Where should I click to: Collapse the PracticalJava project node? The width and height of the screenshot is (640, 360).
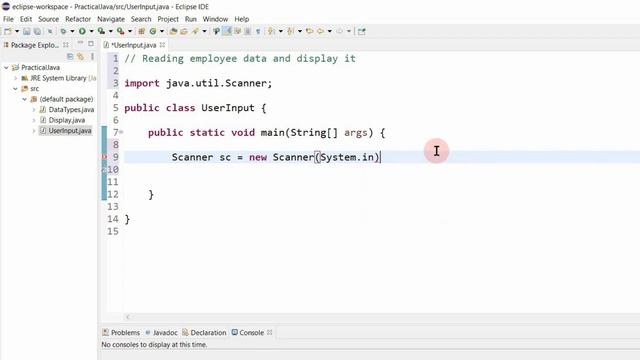click(x=6, y=67)
